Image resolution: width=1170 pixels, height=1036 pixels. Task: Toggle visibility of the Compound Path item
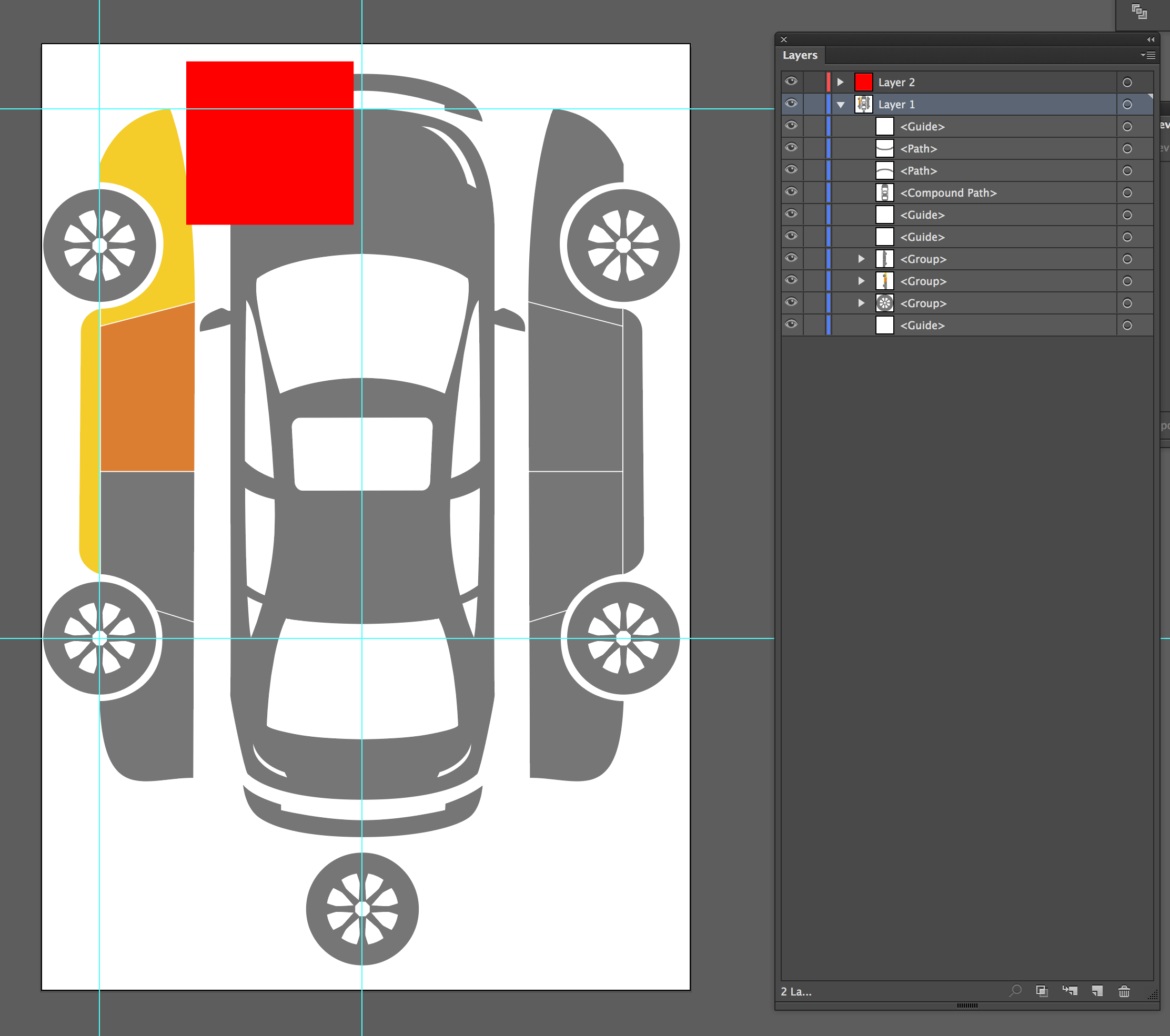point(791,192)
